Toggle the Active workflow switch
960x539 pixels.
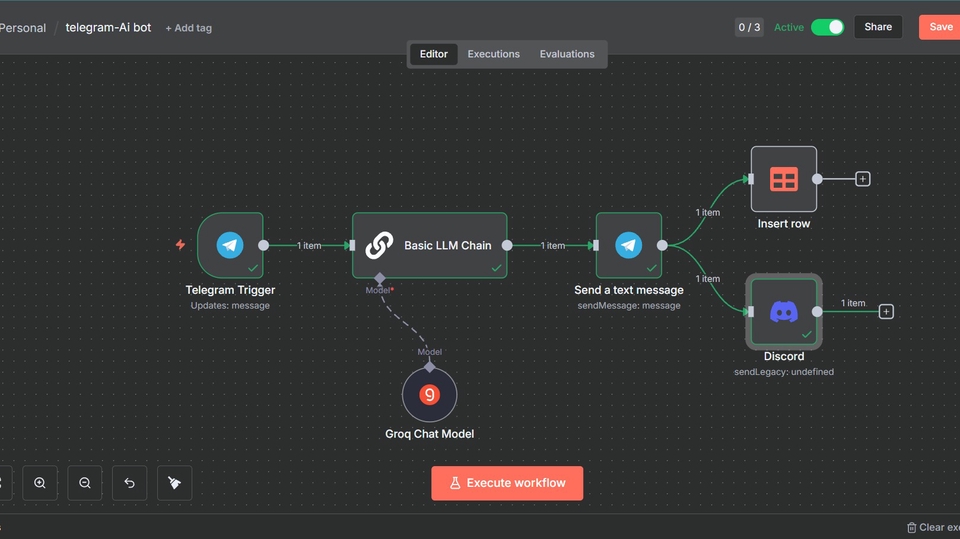(827, 27)
